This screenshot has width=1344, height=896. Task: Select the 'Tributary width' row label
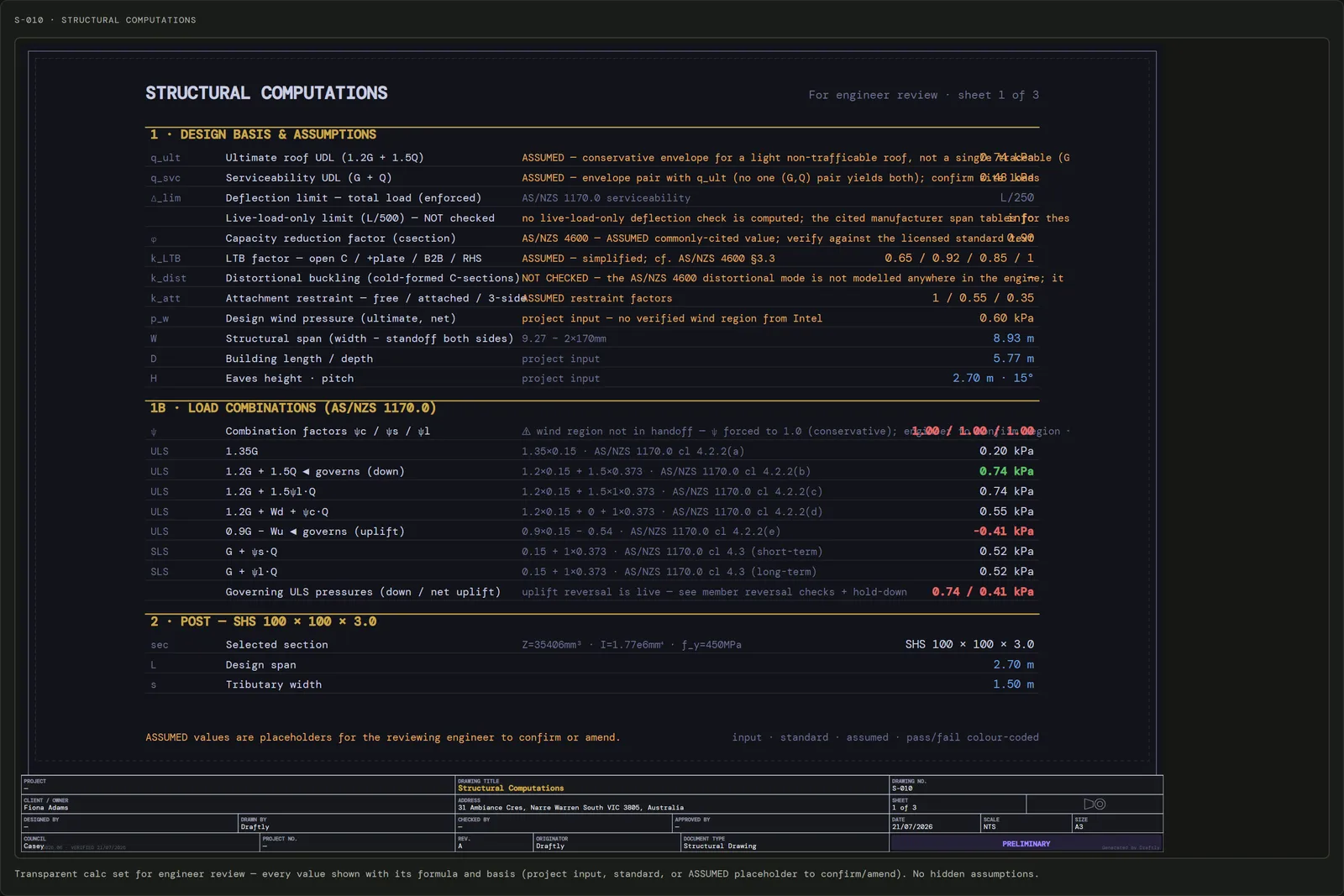coord(273,684)
